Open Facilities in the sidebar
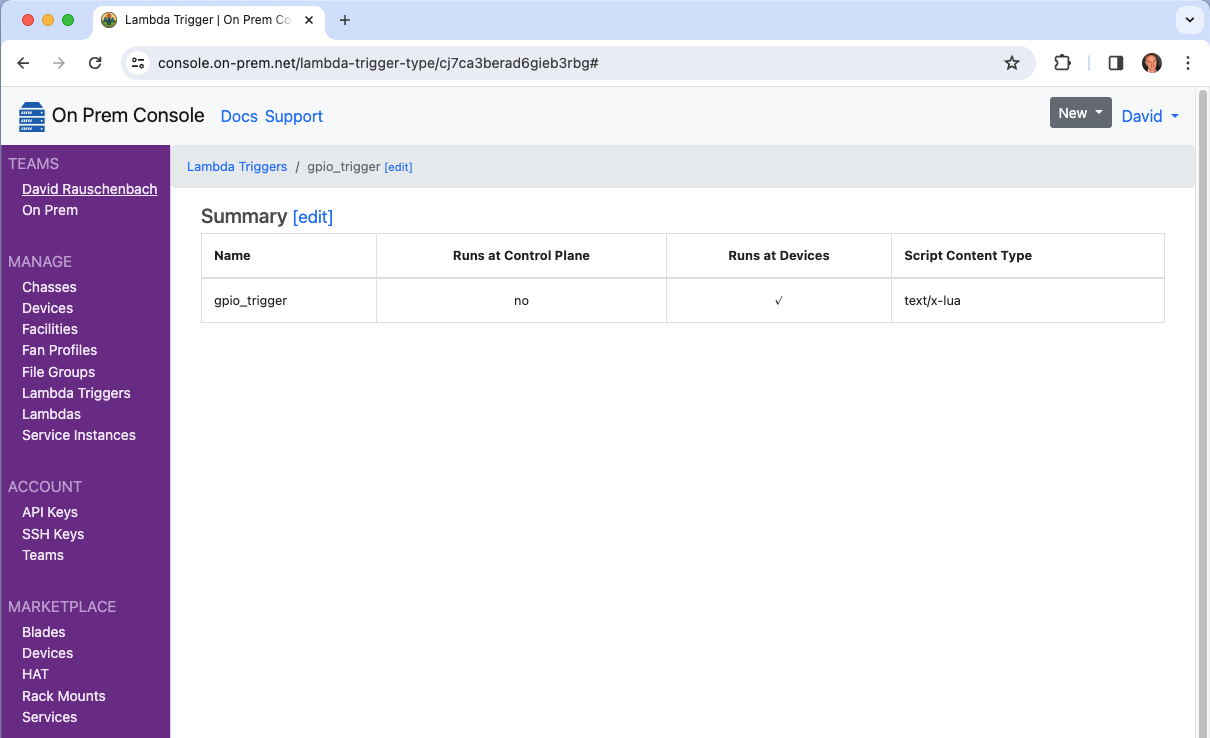Image resolution: width=1210 pixels, height=738 pixels. pyautogui.click(x=50, y=329)
